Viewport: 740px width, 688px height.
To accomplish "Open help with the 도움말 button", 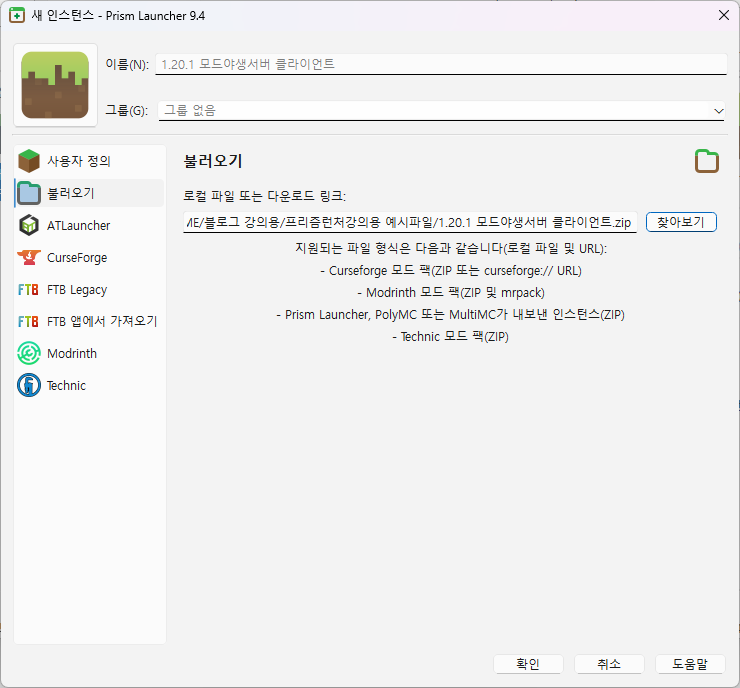I will (690, 664).
